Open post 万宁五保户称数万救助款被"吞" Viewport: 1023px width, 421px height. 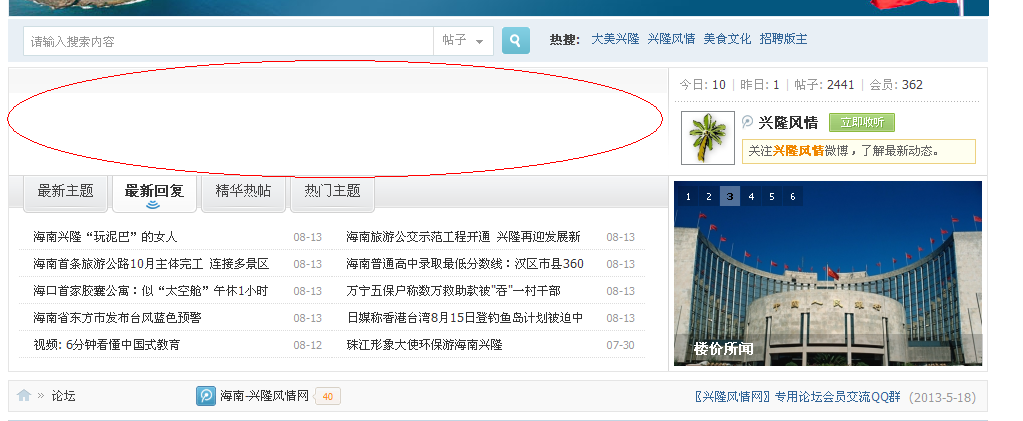pos(453,290)
